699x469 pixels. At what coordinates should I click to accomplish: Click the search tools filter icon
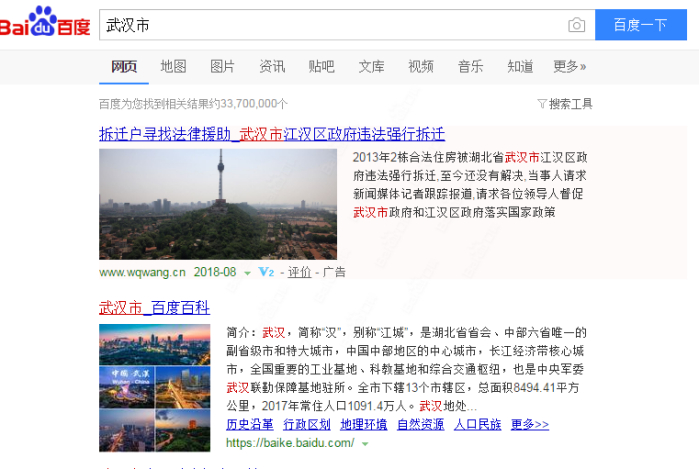(x=542, y=104)
